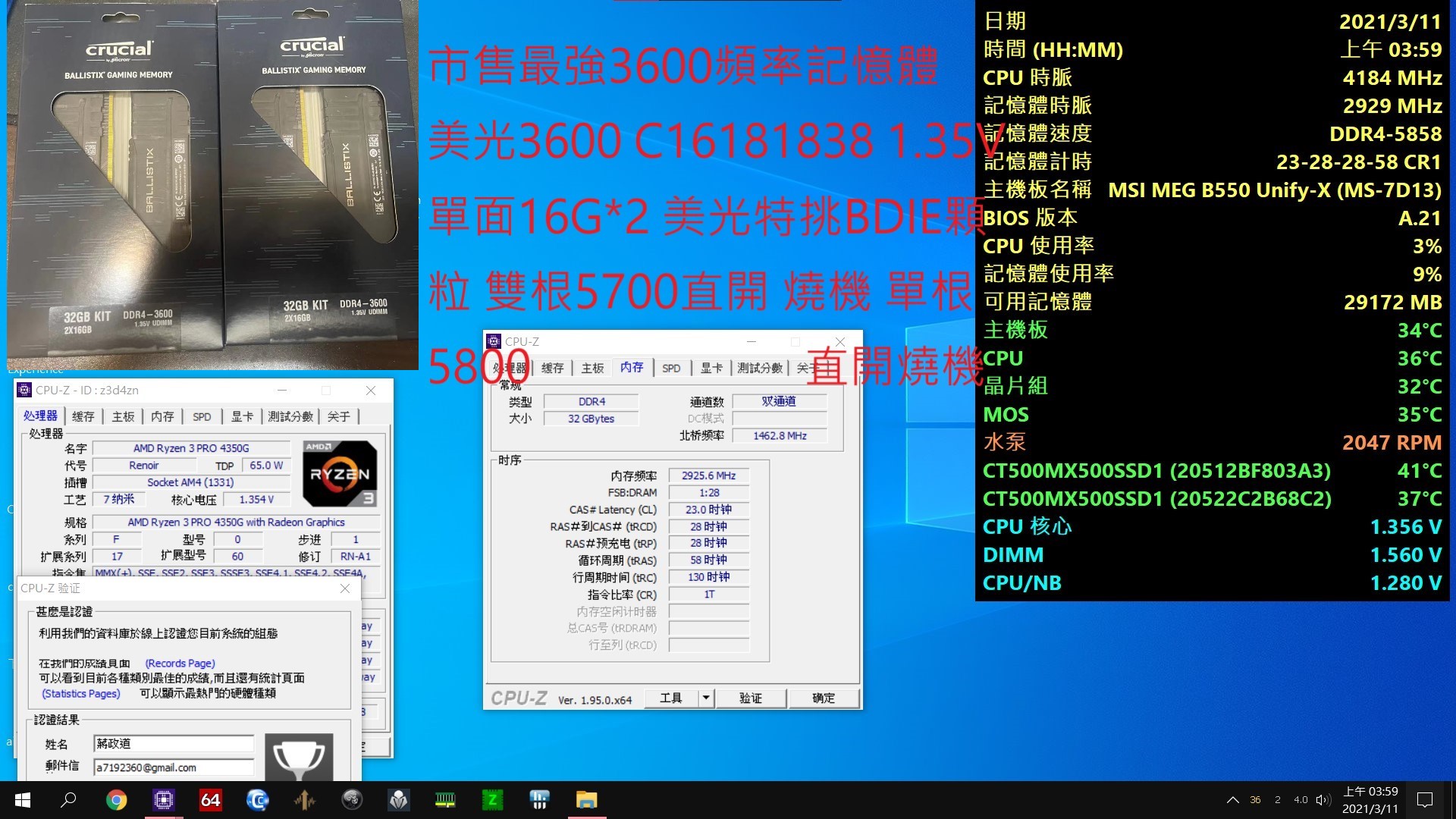Open the volume speaker tray icon
The image size is (1456, 819).
coord(1323,800)
